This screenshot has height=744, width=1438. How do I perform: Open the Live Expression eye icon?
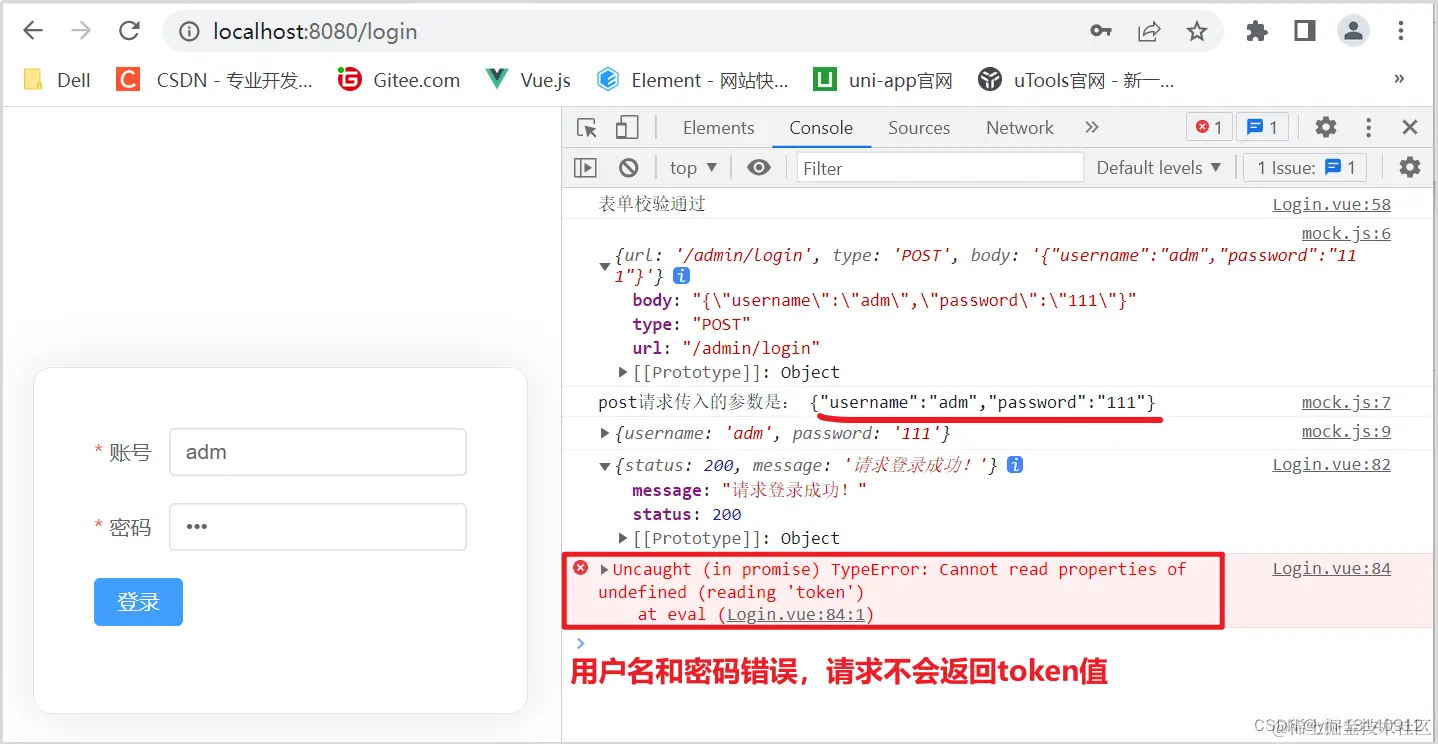pyautogui.click(x=759, y=167)
